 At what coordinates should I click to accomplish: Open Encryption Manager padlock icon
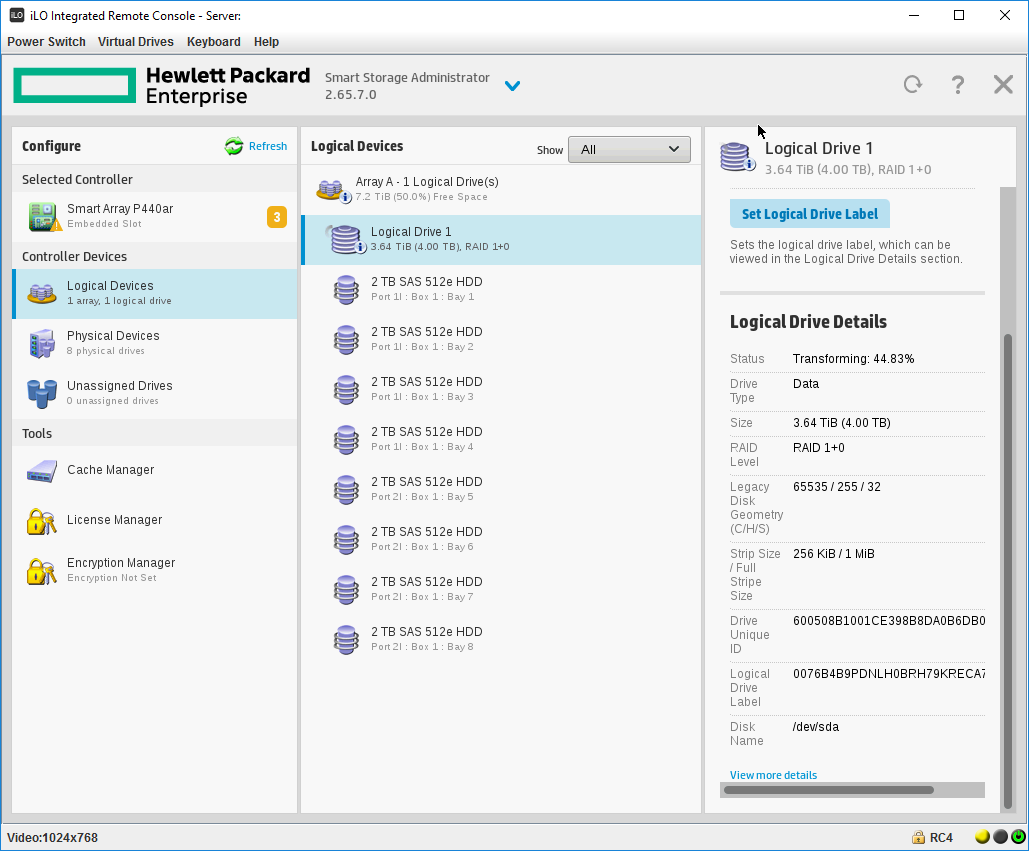pos(41,571)
